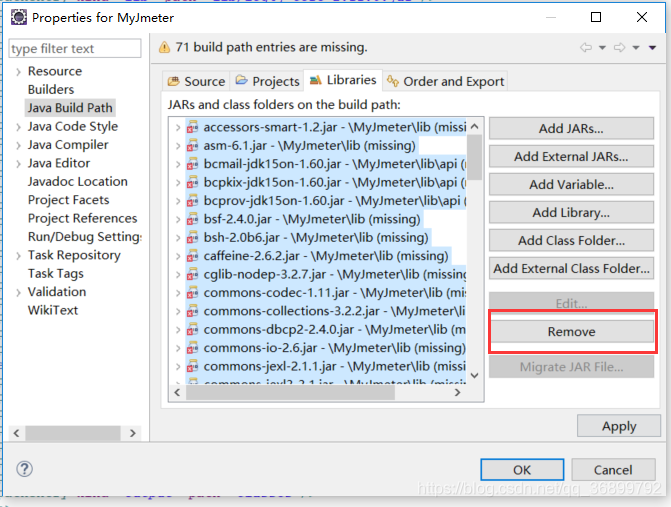Click the bcprov-jdk15on-1.60.jar jar icon

(193, 201)
